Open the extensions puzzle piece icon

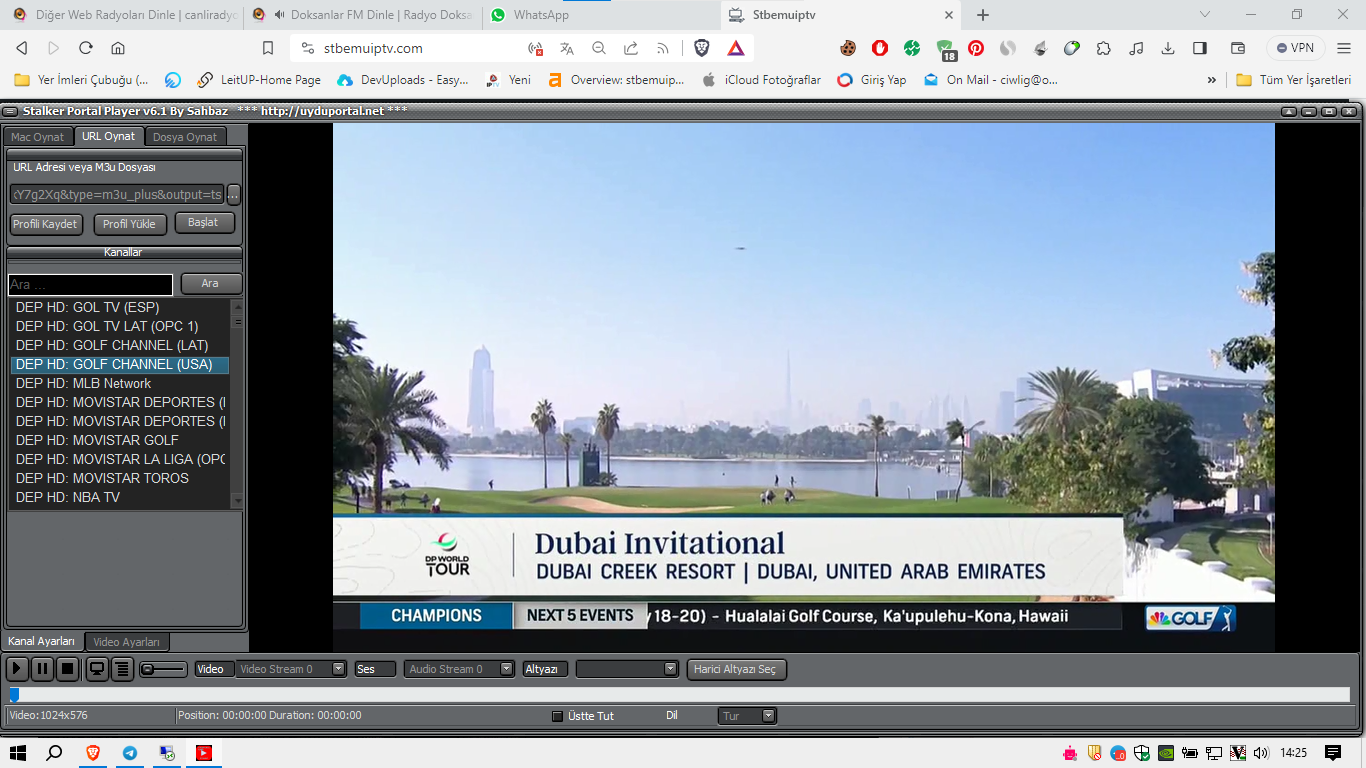pyautogui.click(x=1104, y=48)
